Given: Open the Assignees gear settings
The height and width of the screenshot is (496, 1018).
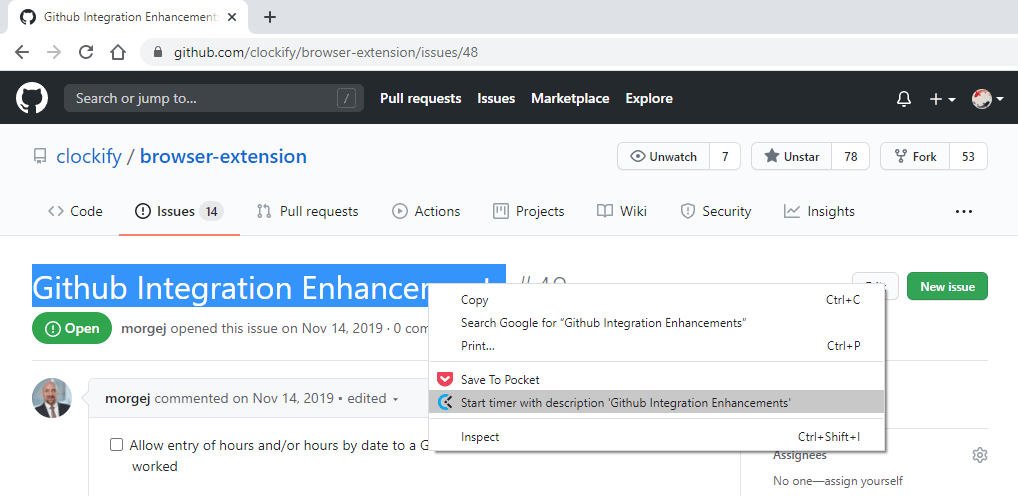Looking at the screenshot, I should [x=980, y=455].
